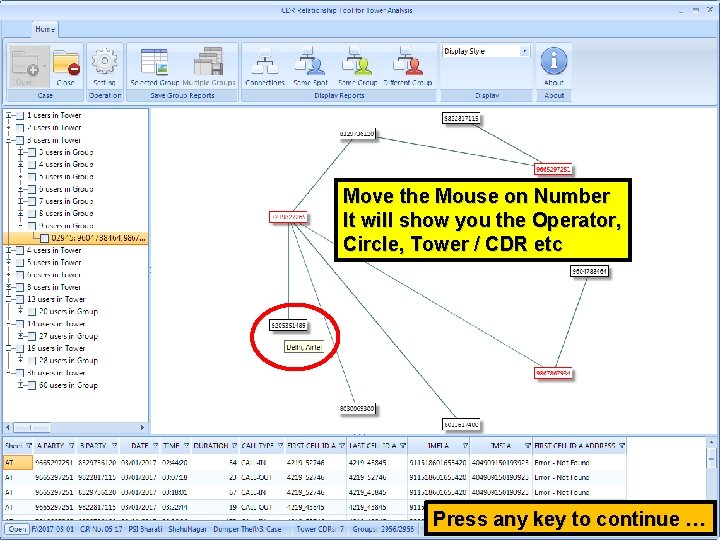Click the IMSI A column filter icon
This screenshot has height=540, width=720.
point(527,446)
